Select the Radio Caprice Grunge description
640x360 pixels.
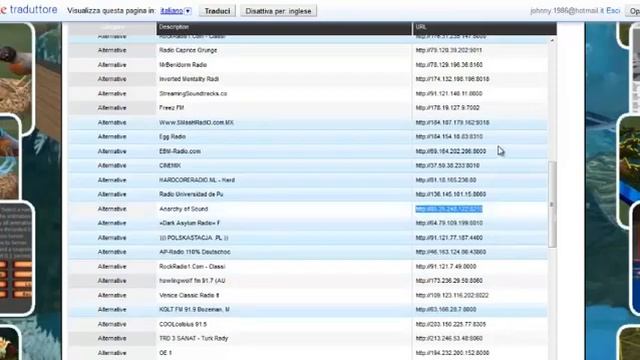pyautogui.click(x=188, y=50)
